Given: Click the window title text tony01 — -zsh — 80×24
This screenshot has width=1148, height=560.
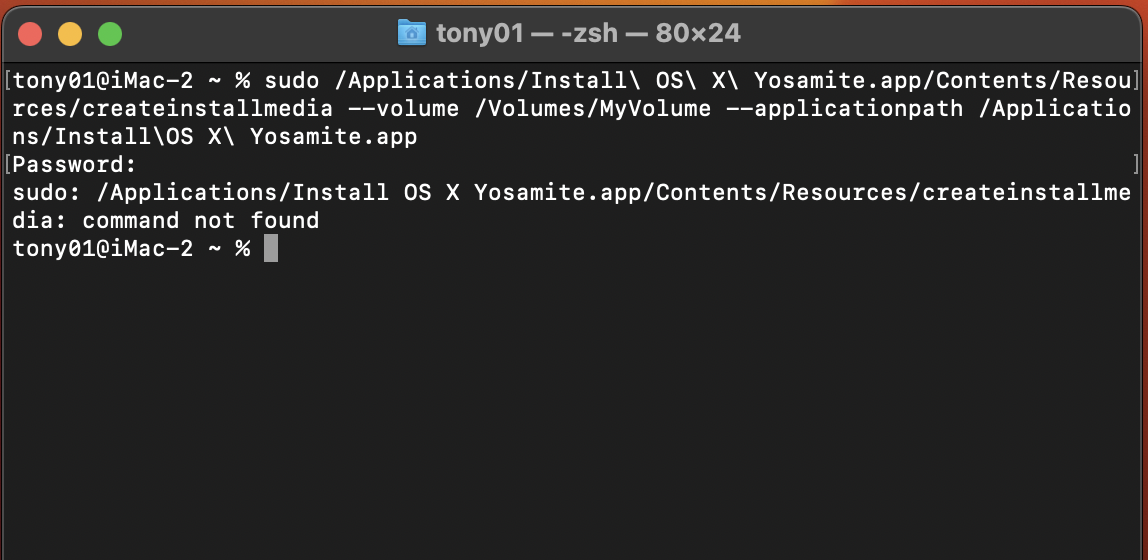Looking at the screenshot, I should (x=588, y=34).
